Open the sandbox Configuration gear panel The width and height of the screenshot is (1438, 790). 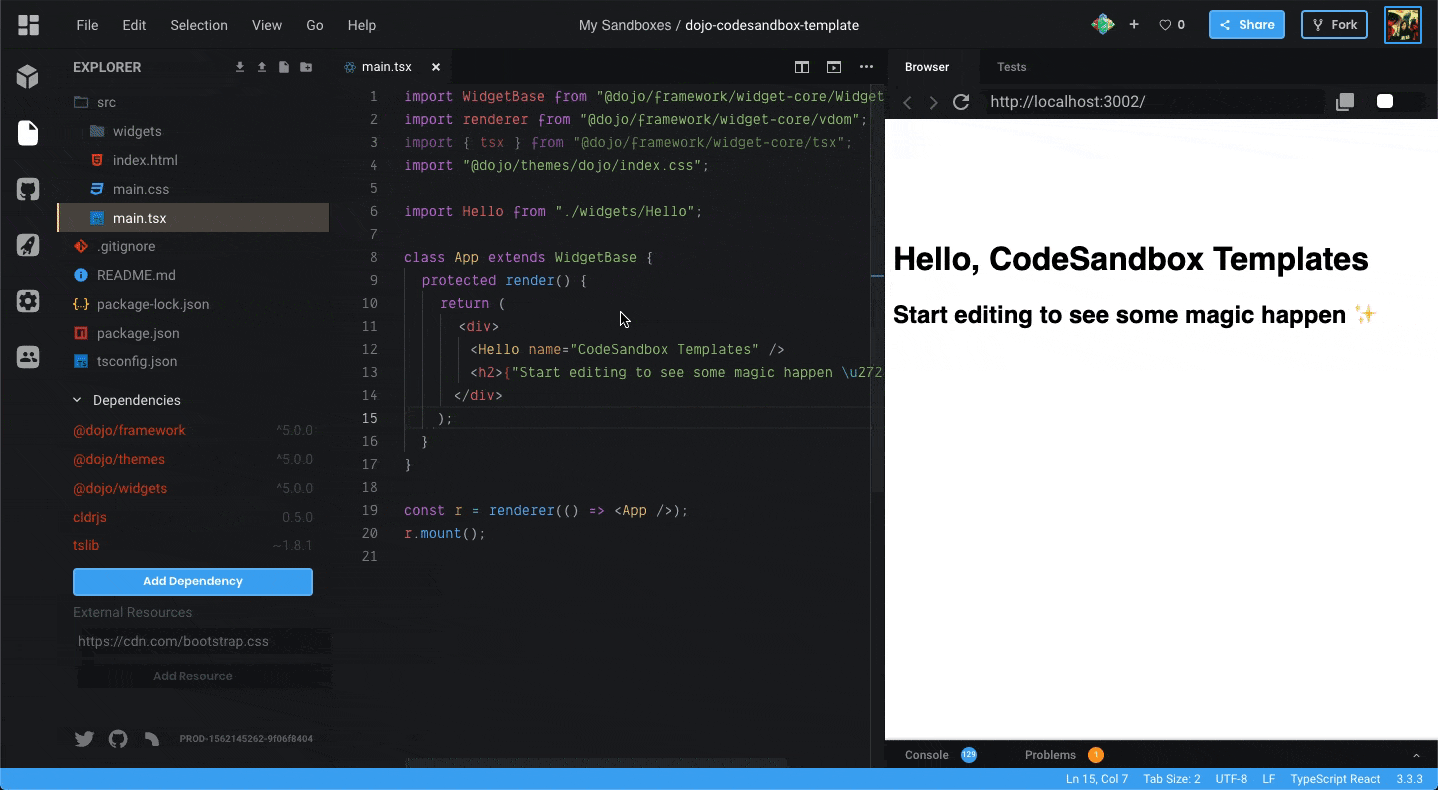pos(29,301)
